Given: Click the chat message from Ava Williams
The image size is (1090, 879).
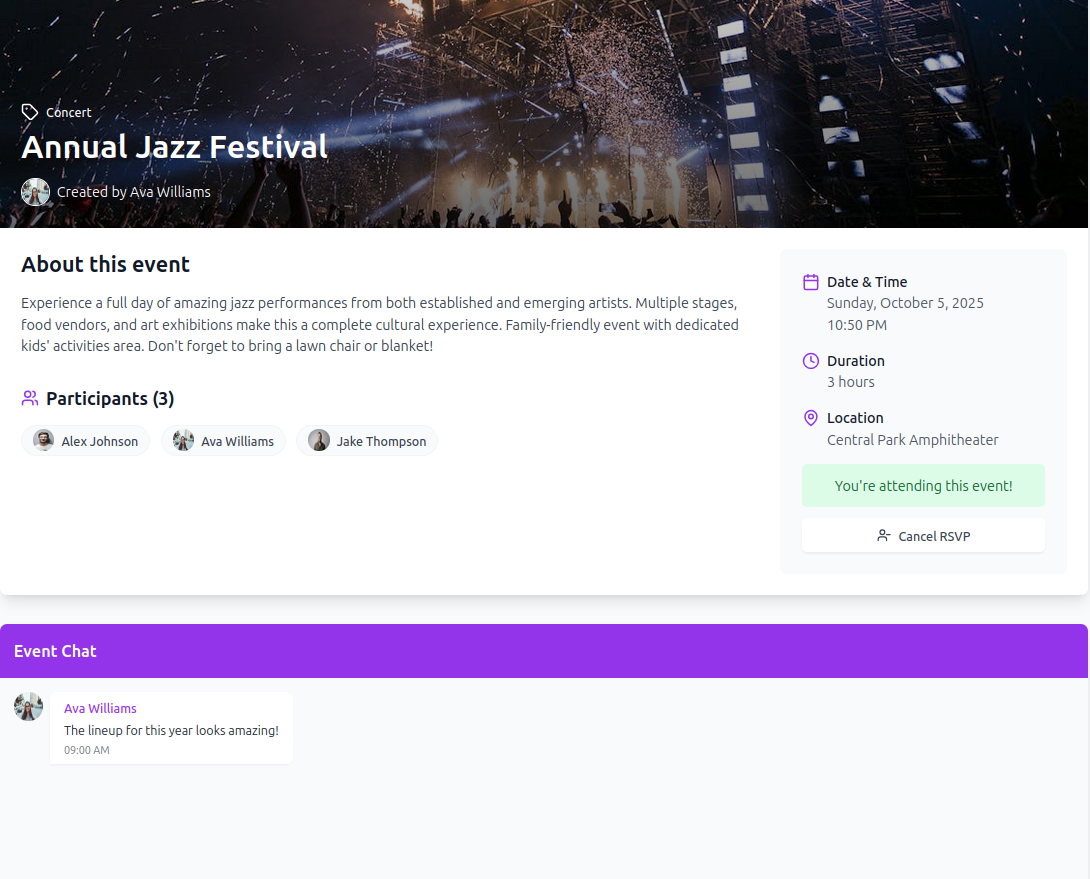Looking at the screenshot, I should 171,727.
